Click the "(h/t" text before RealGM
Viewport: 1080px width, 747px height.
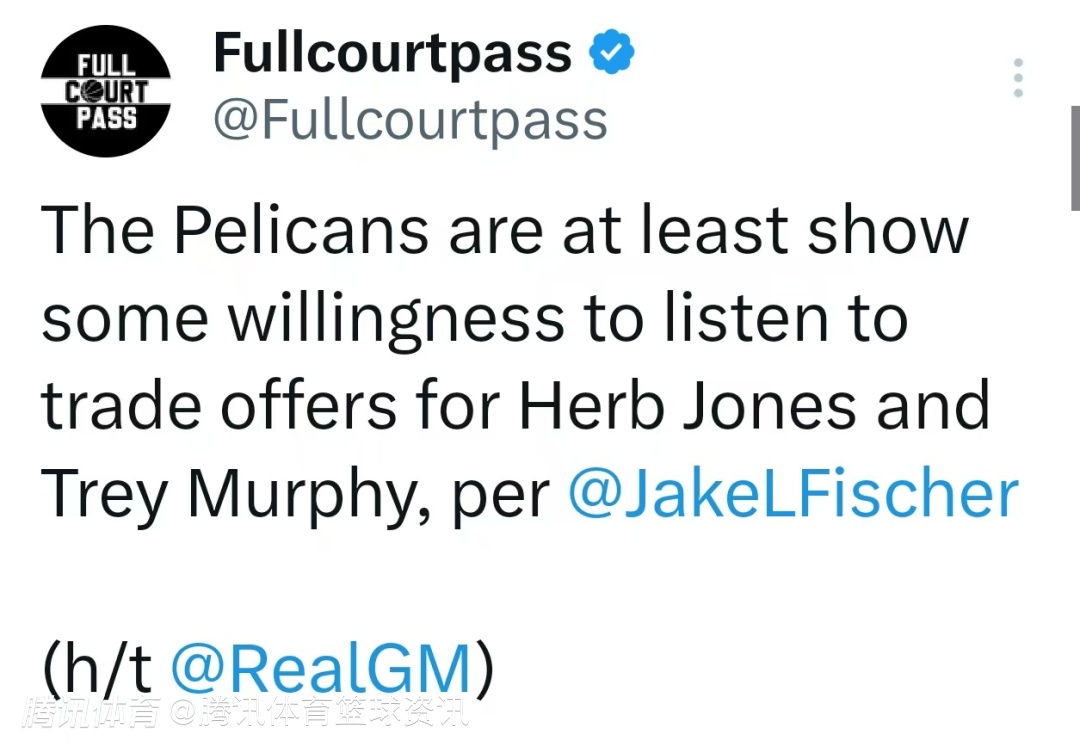pyautogui.click(x=97, y=668)
